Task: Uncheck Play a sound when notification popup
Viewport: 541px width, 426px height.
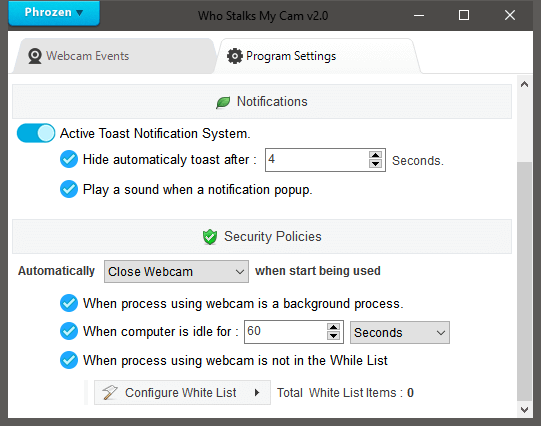Action: point(69,189)
